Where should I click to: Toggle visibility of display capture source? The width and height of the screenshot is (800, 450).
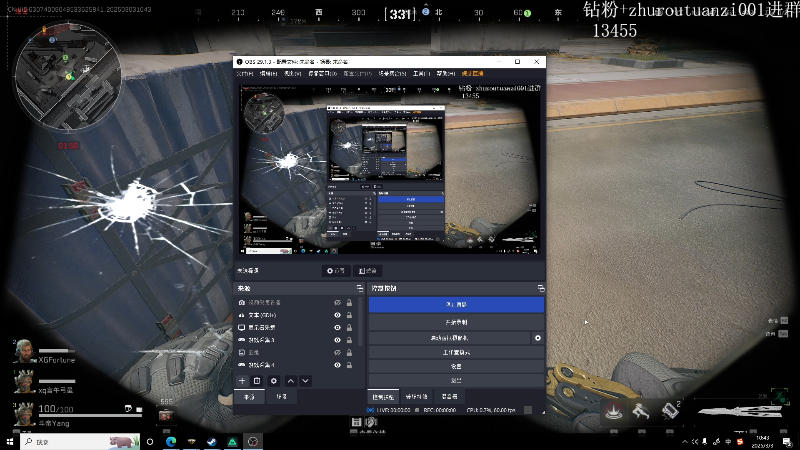coord(337,328)
